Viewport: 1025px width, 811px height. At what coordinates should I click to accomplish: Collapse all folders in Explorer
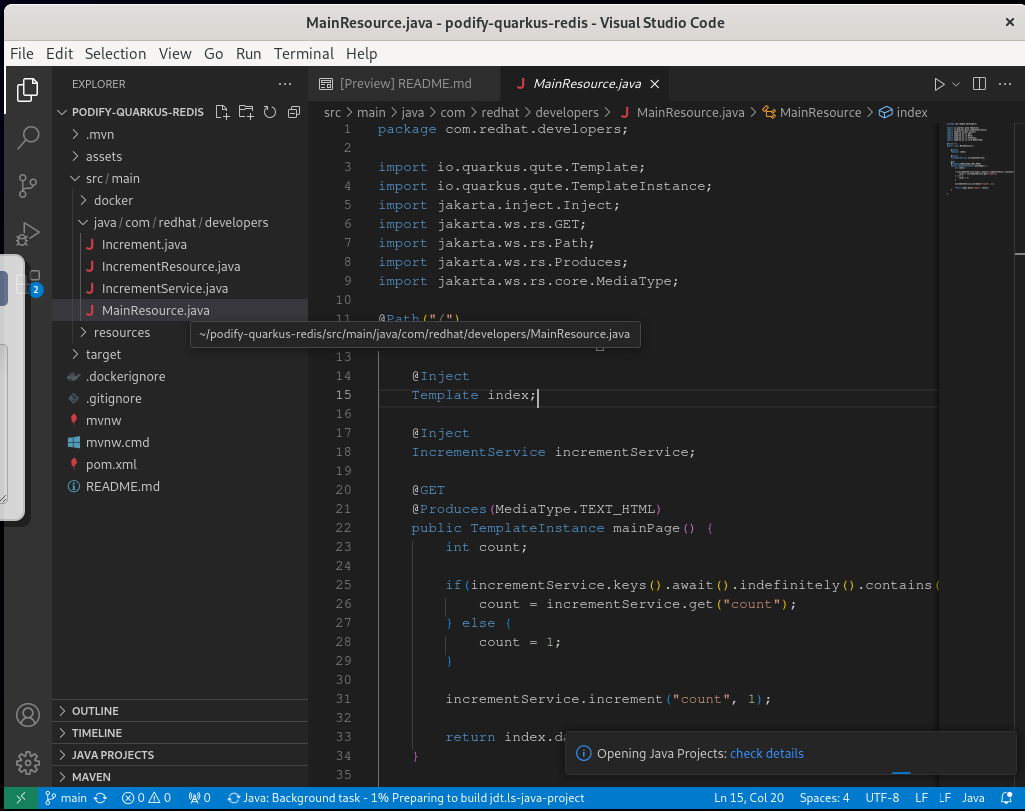tap(294, 112)
